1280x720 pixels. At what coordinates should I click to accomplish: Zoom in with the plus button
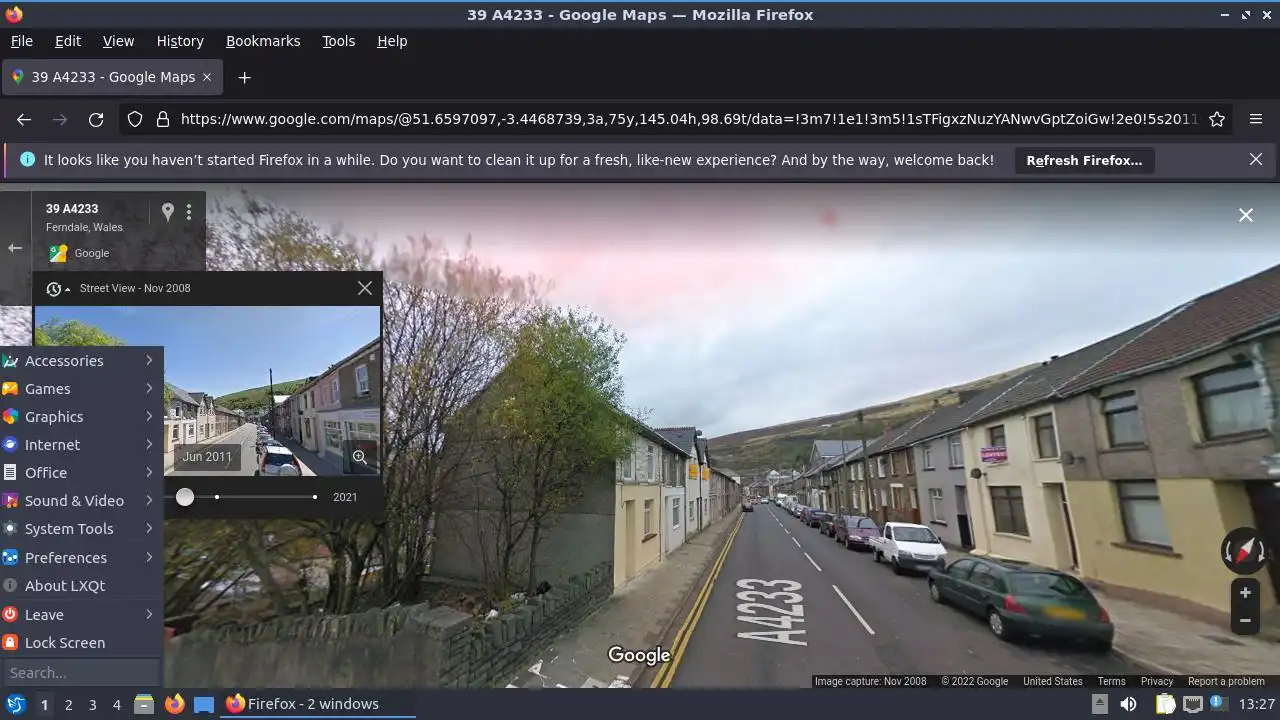1245,593
